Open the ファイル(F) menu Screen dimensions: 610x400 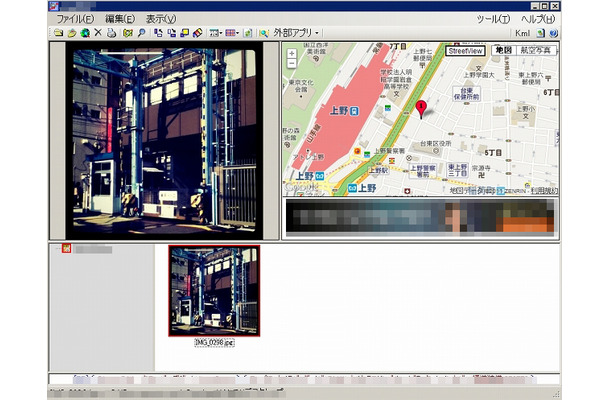click(x=75, y=19)
